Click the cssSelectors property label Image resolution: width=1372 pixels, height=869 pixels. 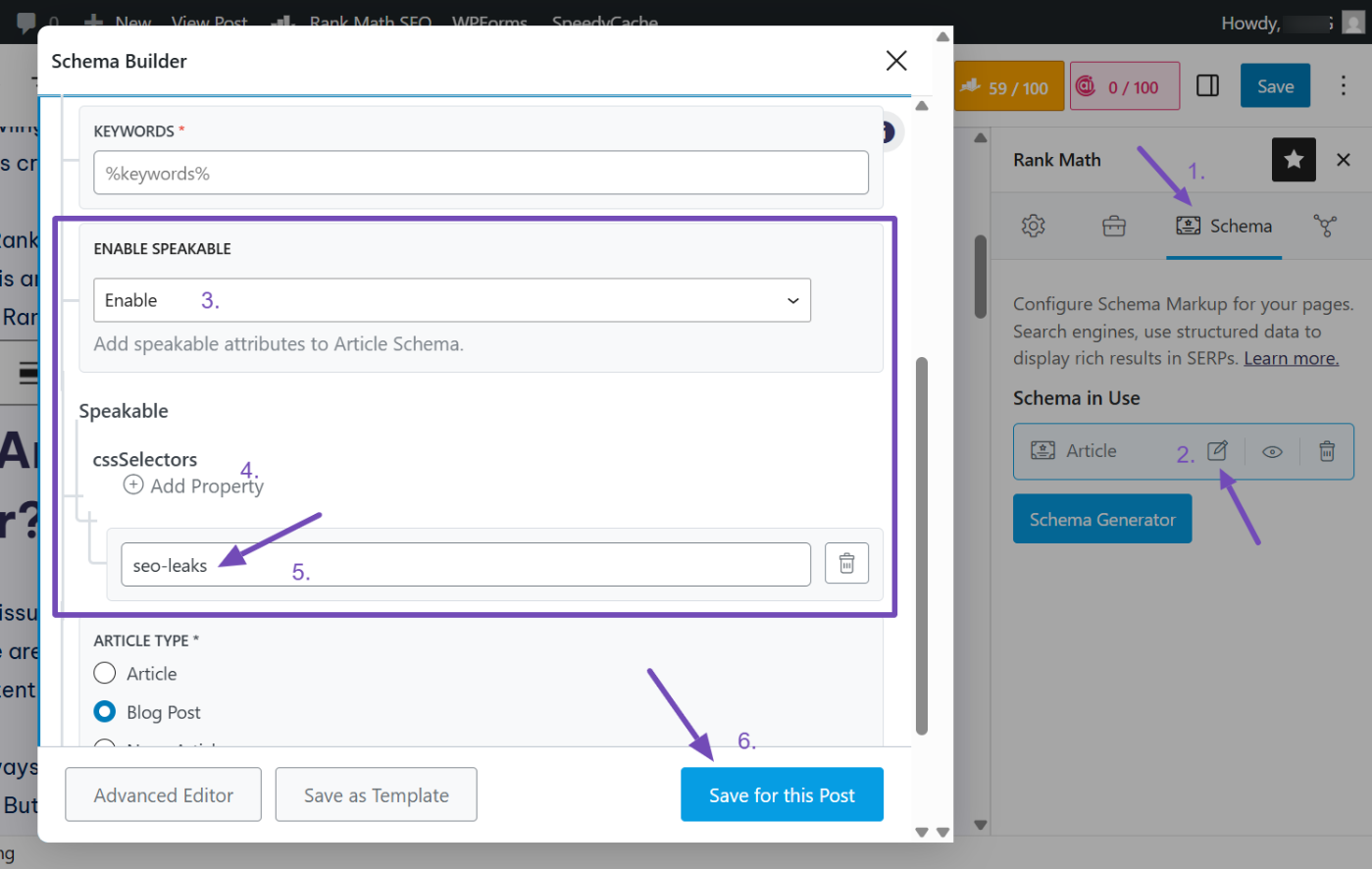click(x=145, y=459)
